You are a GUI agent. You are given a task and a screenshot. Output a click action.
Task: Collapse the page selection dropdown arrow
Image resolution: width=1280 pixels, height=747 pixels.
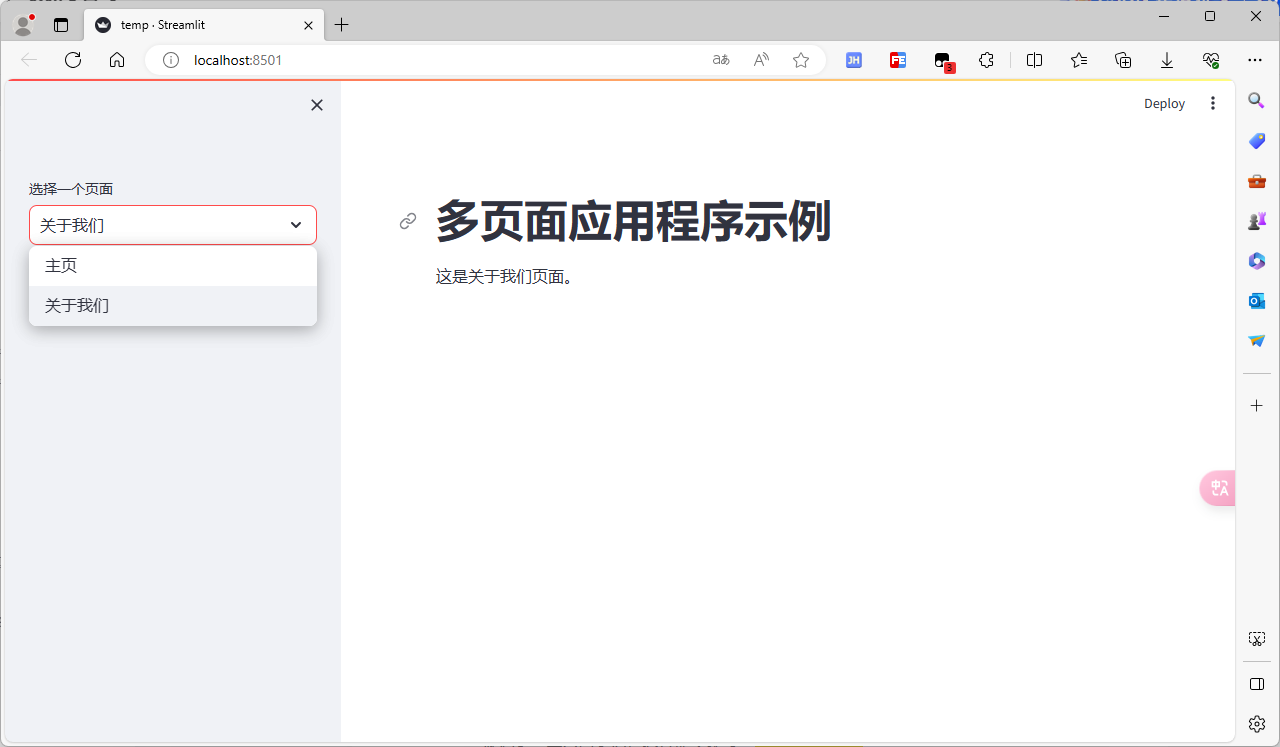[296, 225]
